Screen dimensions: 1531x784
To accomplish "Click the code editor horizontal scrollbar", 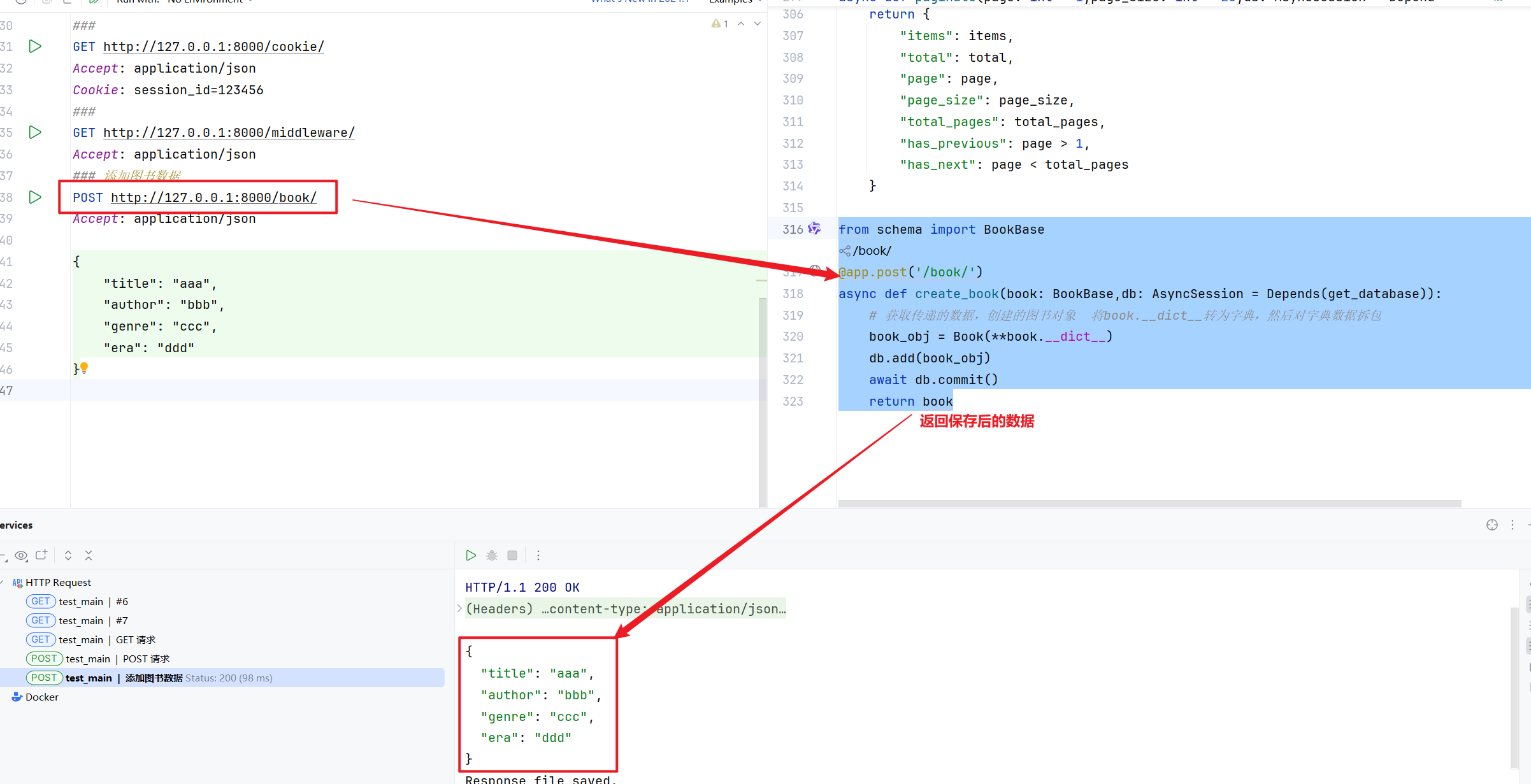I will pos(1149,503).
